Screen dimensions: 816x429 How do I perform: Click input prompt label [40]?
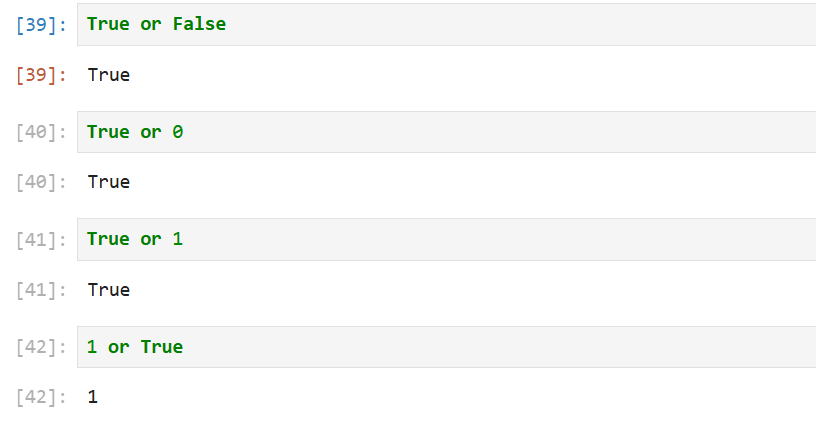[41, 132]
